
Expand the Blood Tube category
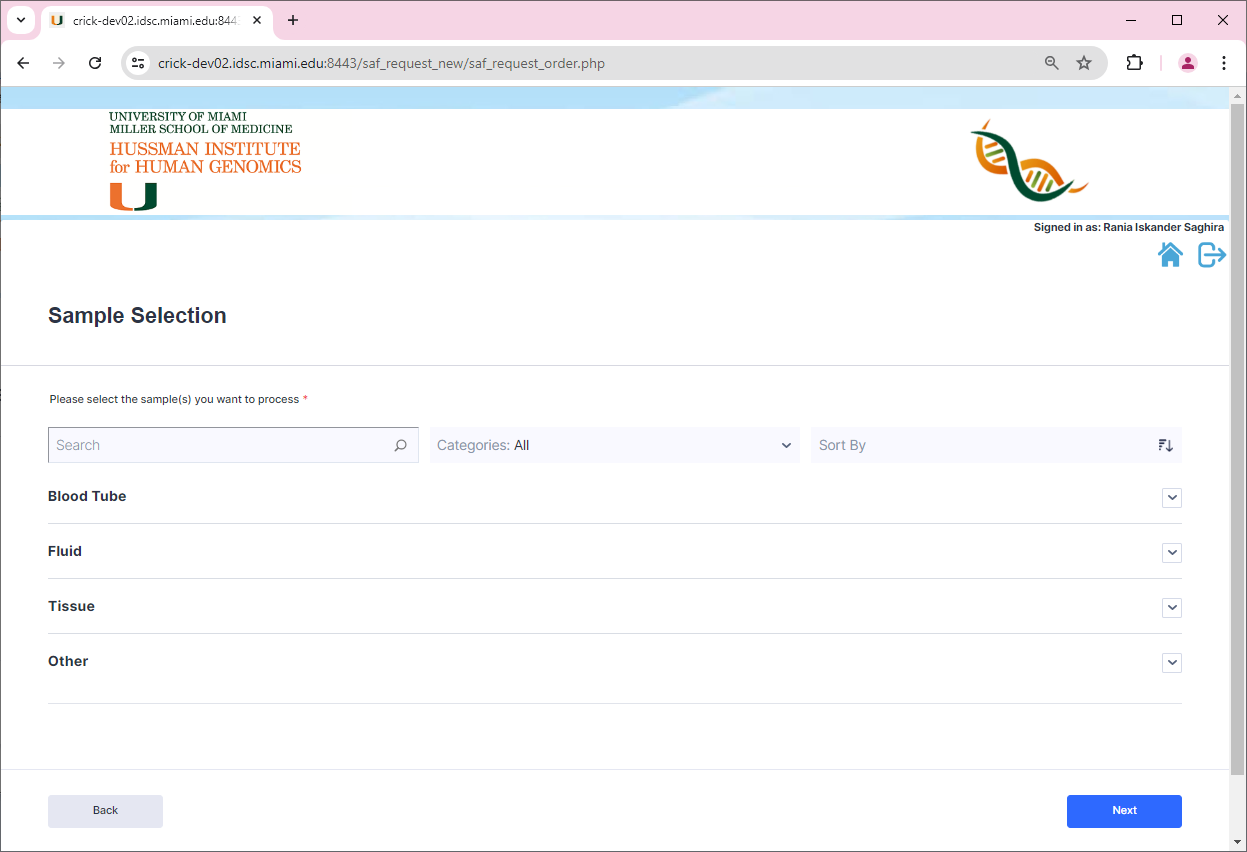pos(1171,497)
